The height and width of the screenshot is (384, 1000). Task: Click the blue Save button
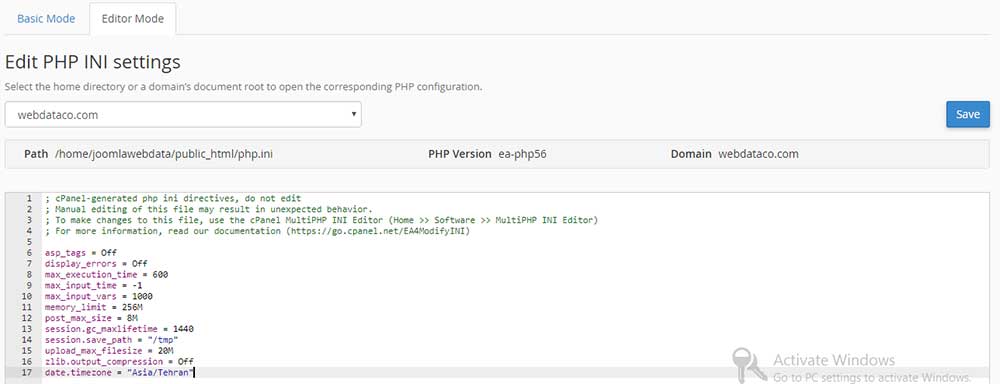[x=967, y=114]
